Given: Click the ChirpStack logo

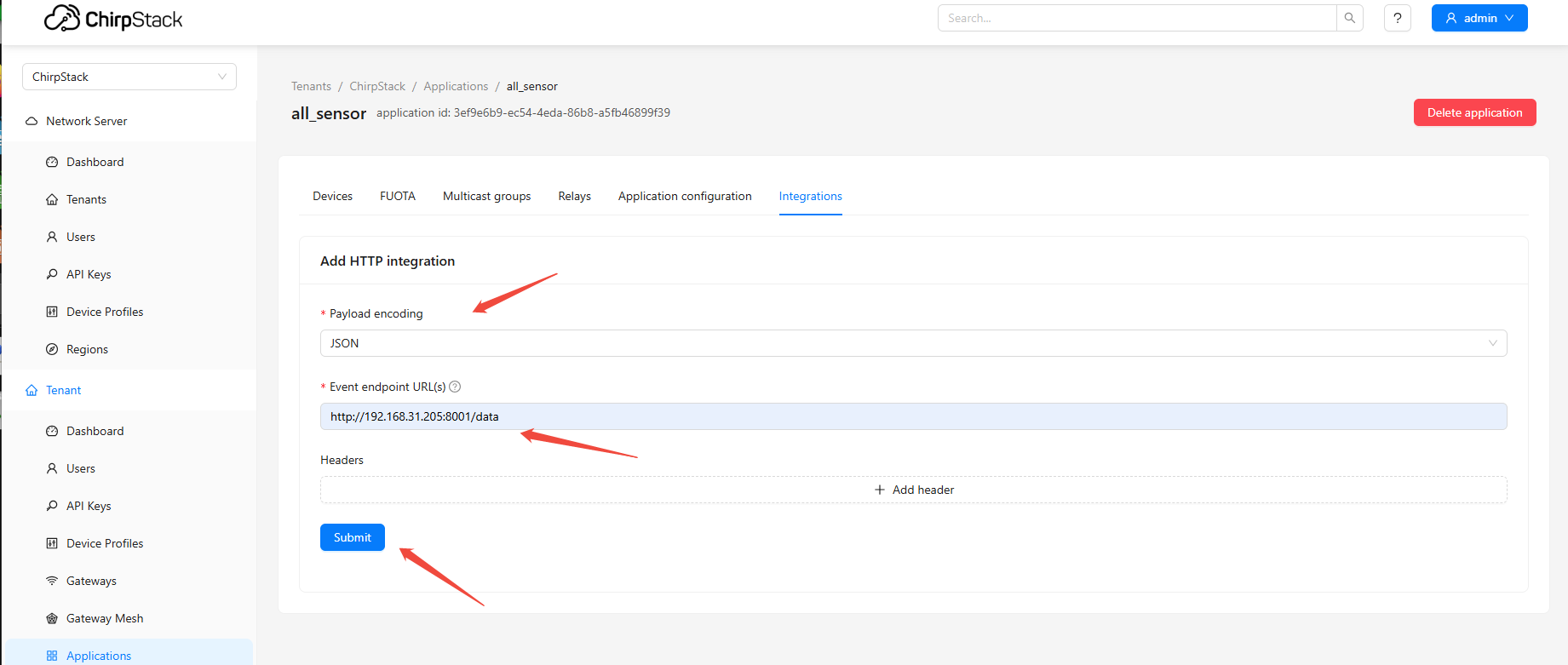Looking at the screenshot, I should pyautogui.click(x=113, y=19).
